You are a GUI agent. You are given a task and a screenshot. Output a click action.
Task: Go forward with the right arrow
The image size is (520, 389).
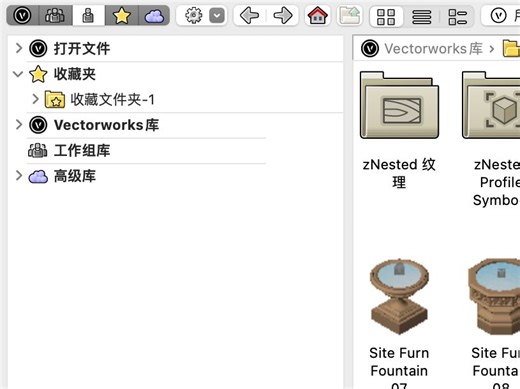pyautogui.click(x=283, y=15)
